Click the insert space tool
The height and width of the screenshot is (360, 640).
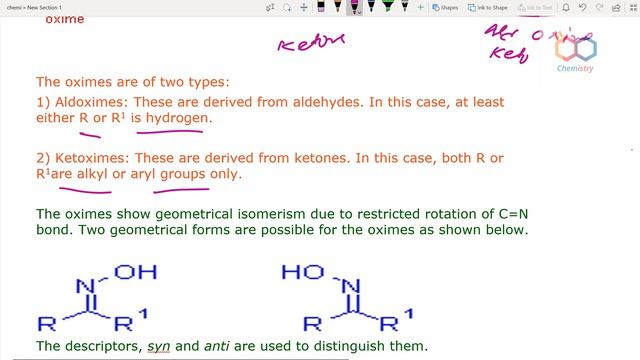pos(304,7)
